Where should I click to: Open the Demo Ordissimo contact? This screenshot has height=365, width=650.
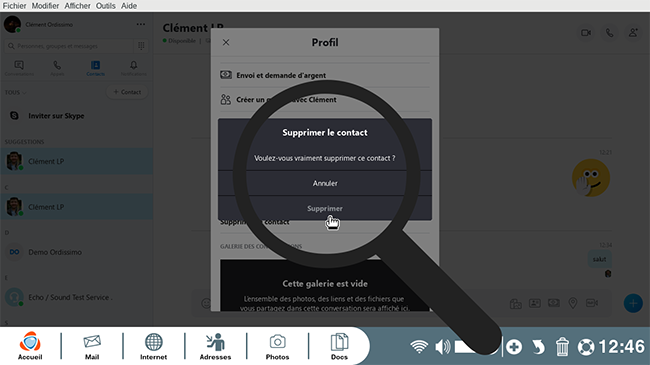77,252
